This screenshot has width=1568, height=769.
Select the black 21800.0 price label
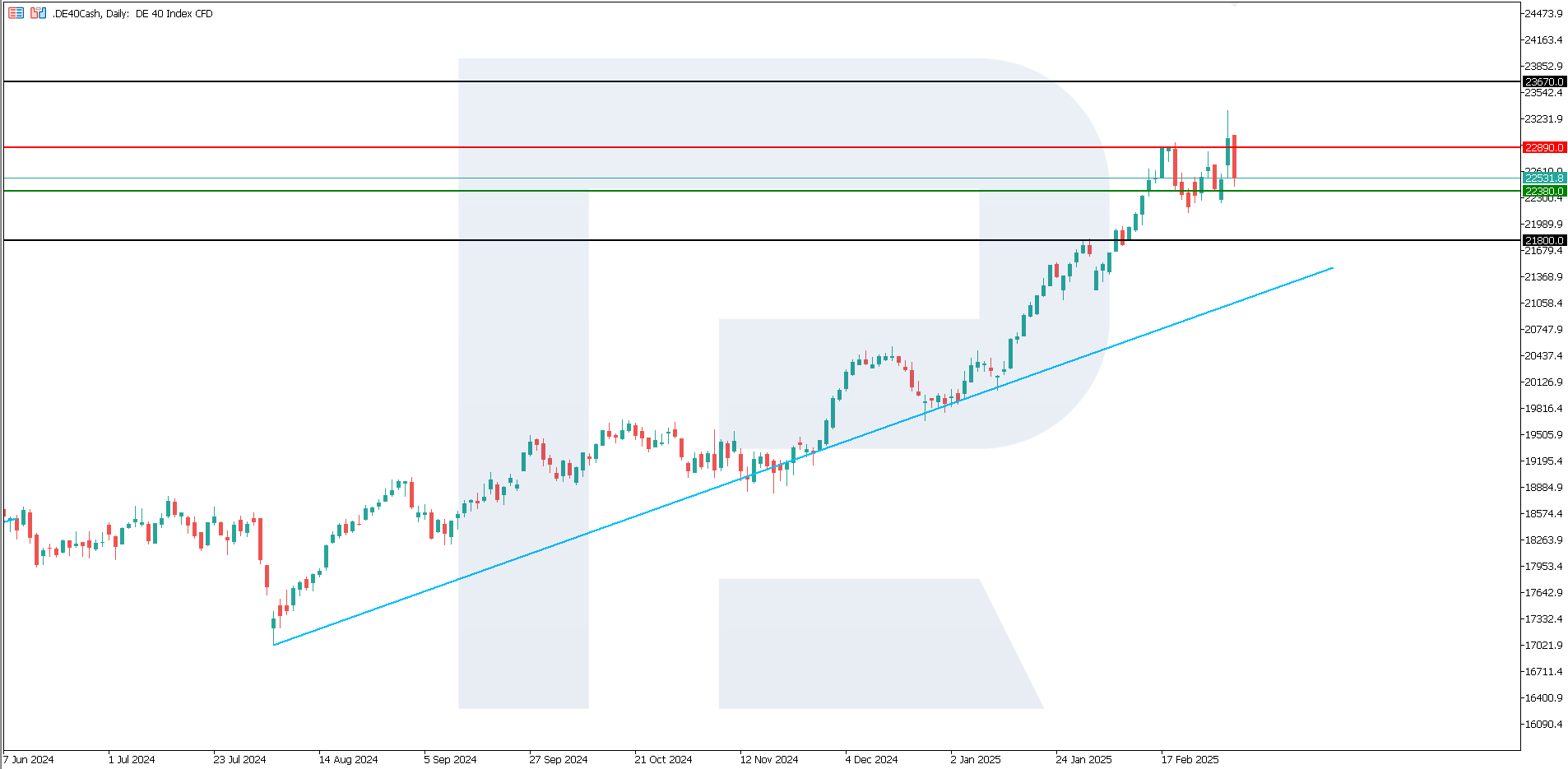pos(1544,241)
